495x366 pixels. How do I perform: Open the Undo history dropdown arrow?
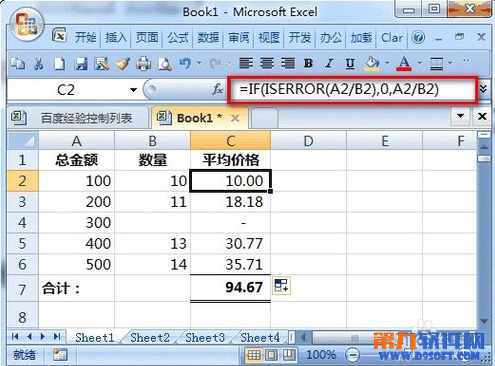(199, 63)
